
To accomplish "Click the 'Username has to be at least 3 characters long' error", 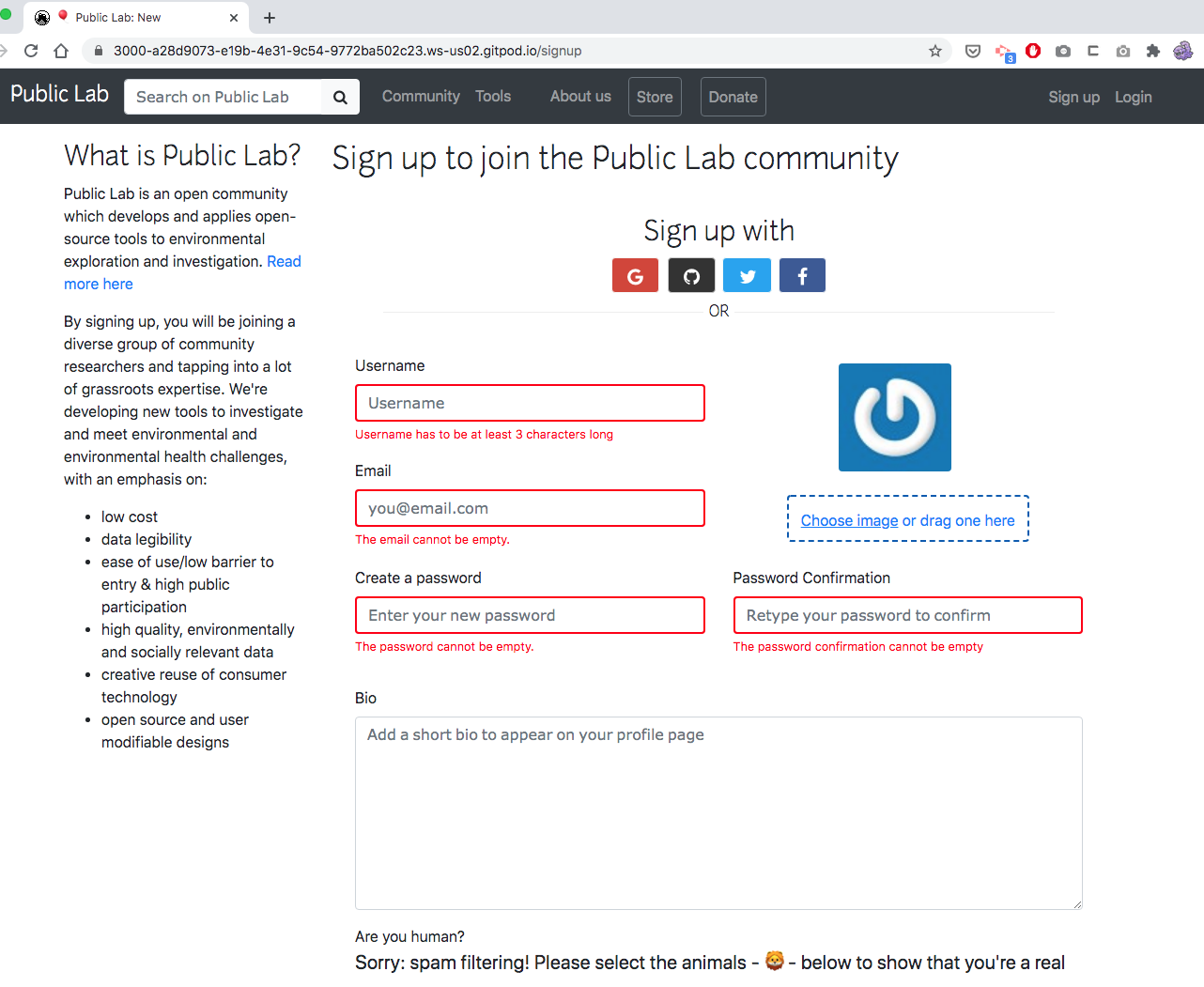I will click(484, 435).
